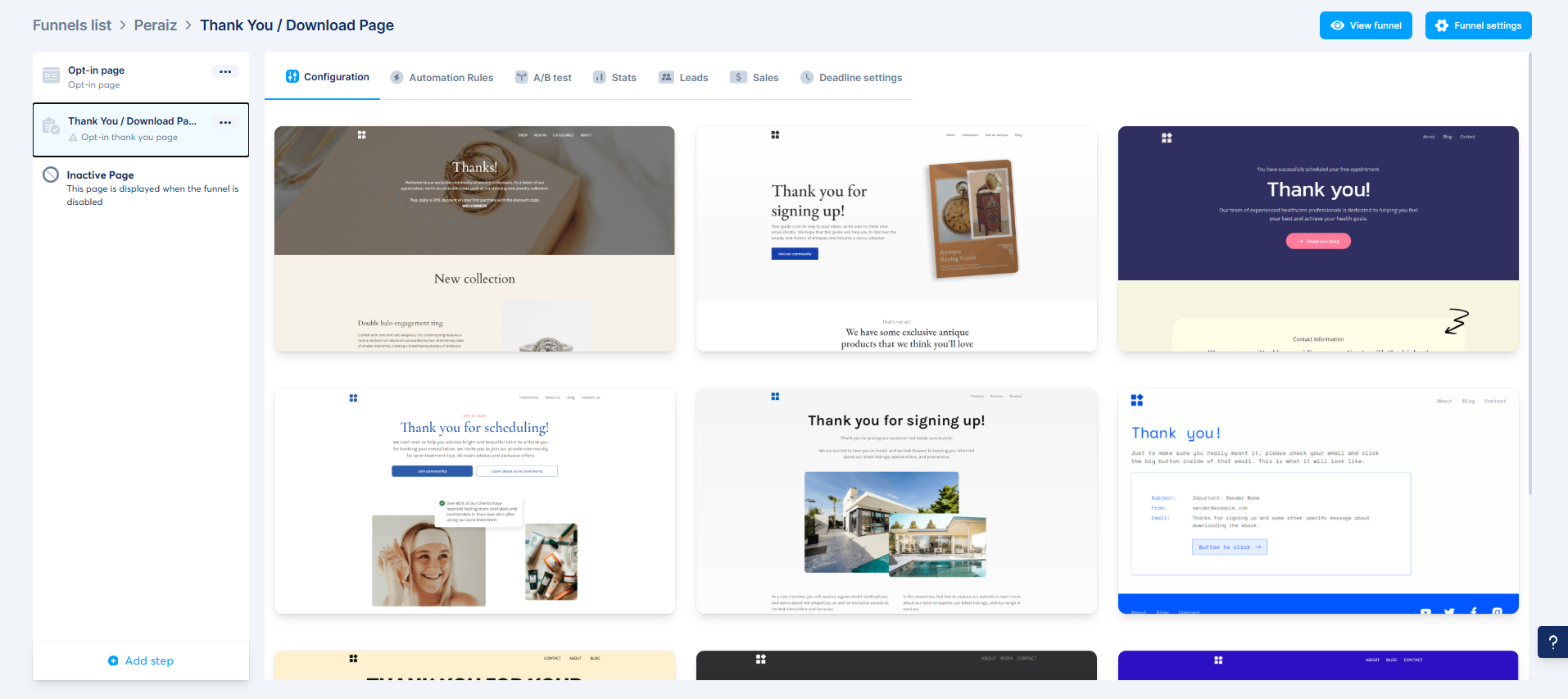Select the jewelry 'Thanks!' New collection template
The width and height of the screenshot is (1568, 699).
click(x=474, y=238)
